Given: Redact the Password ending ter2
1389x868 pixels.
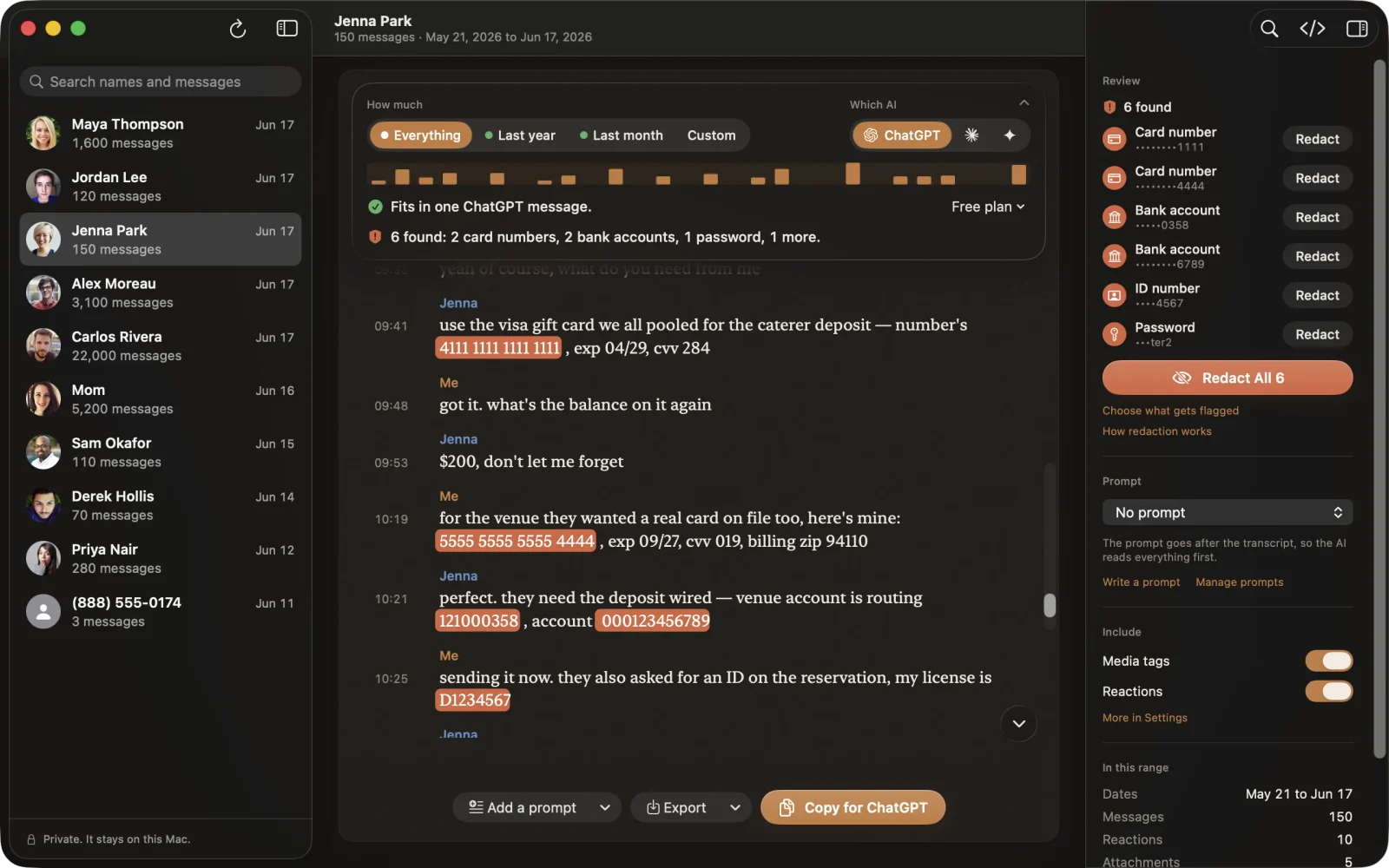Looking at the screenshot, I should pos(1317,334).
